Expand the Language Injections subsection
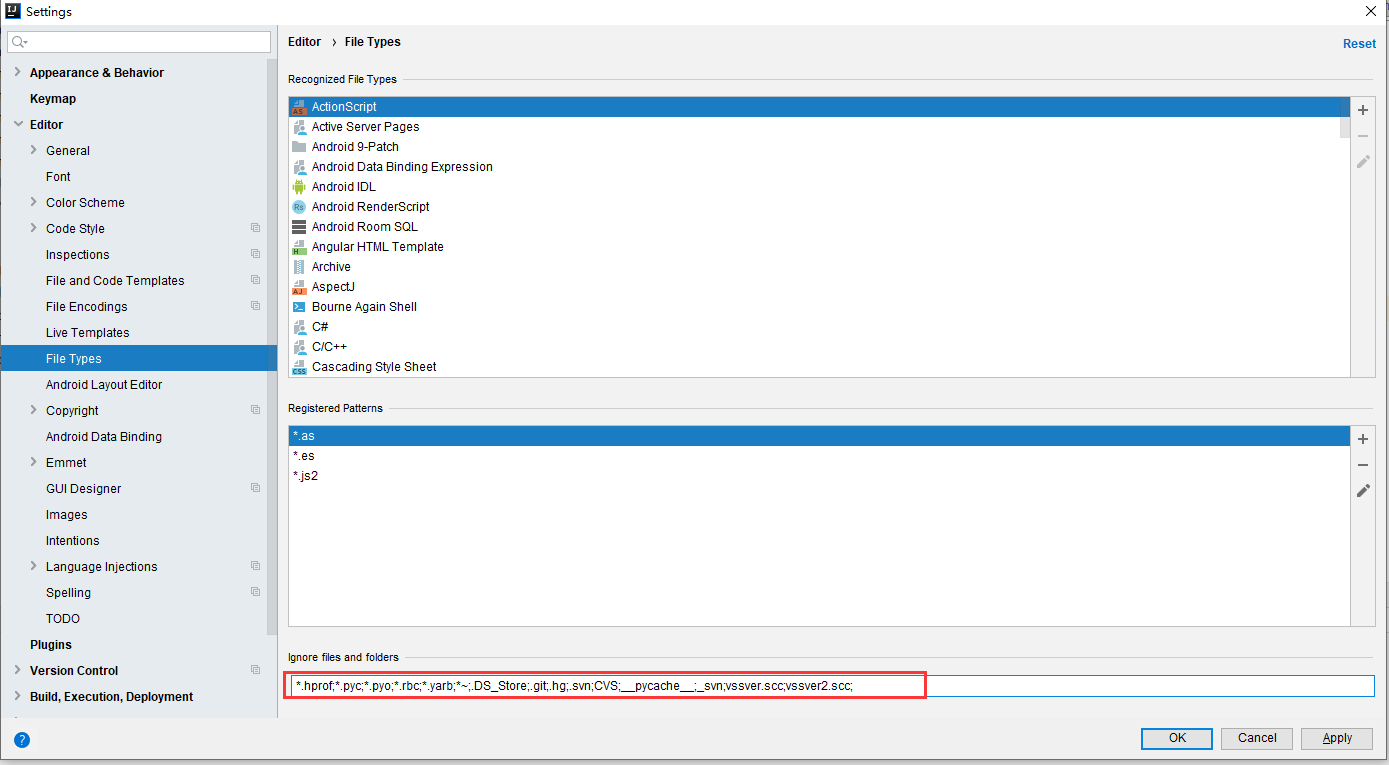 [34, 566]
